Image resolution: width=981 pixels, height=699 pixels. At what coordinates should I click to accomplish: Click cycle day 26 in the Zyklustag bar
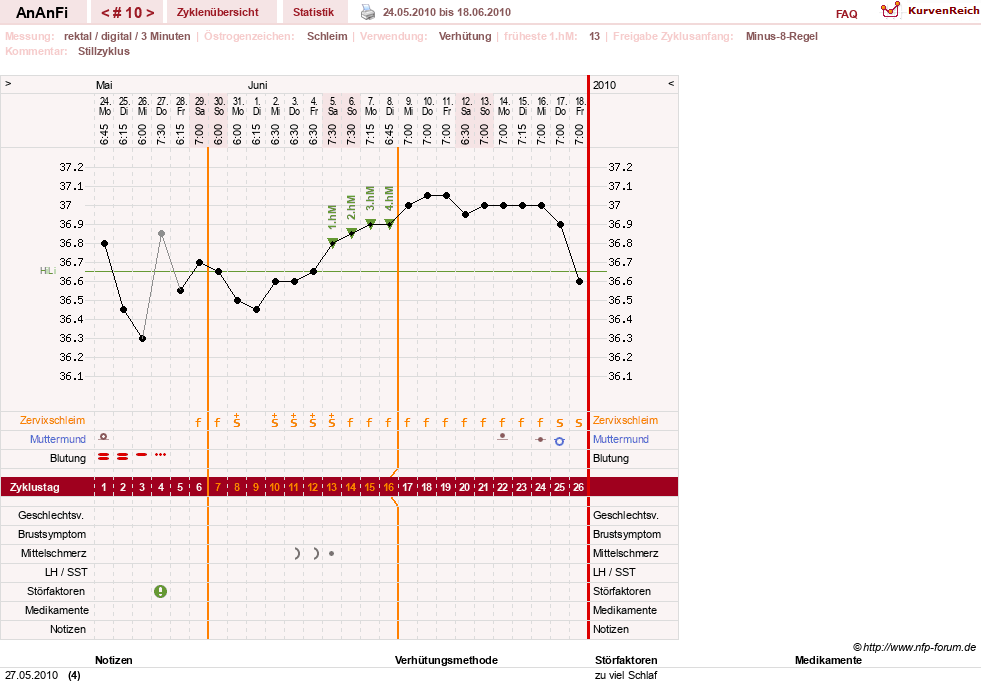[x=579, y=487]
